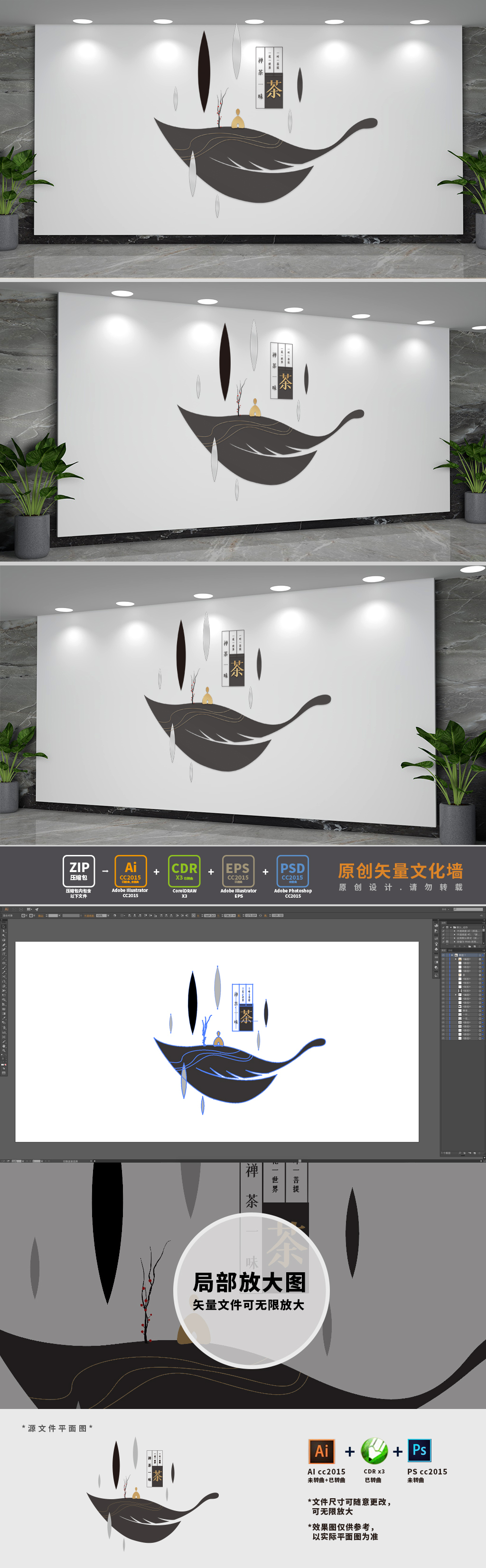Open the 自动 workspace dropdown
Screen dimensions: 486x1568
(446, 910)
